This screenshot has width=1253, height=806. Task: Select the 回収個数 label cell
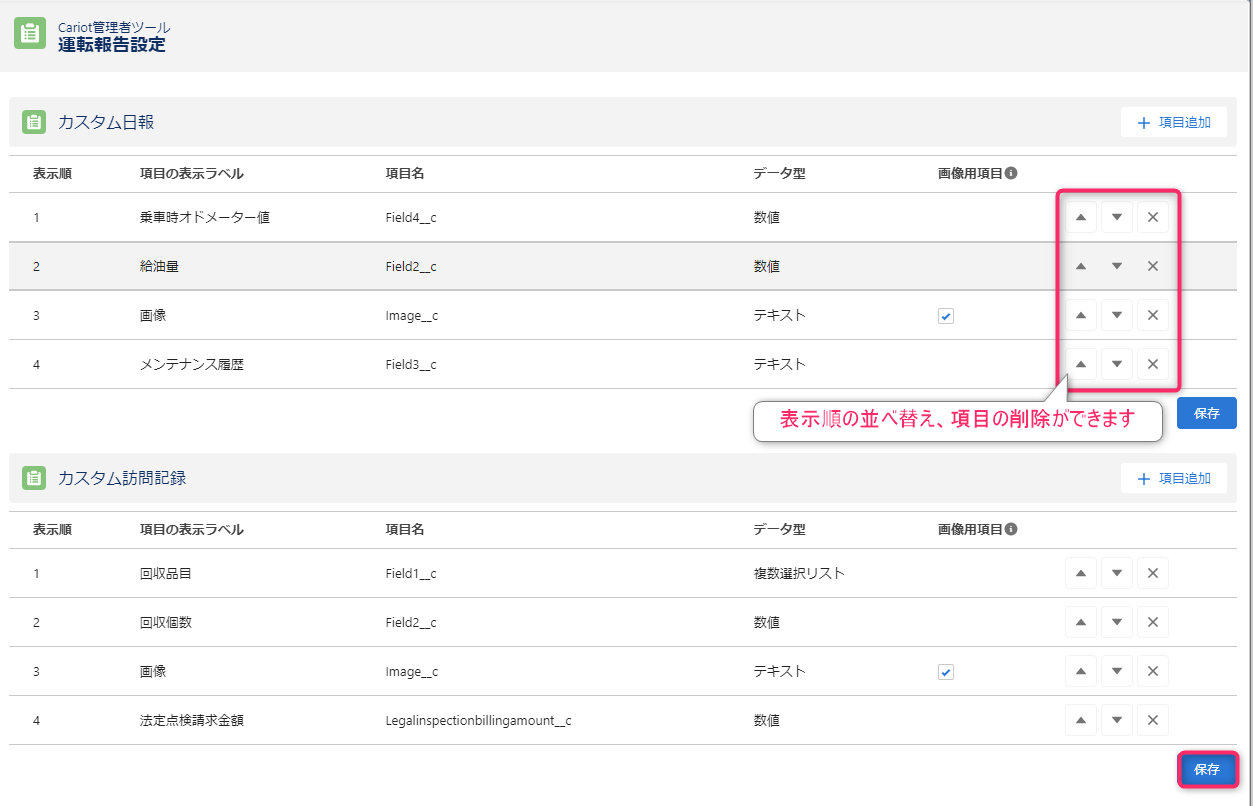[x=166, y=622]
